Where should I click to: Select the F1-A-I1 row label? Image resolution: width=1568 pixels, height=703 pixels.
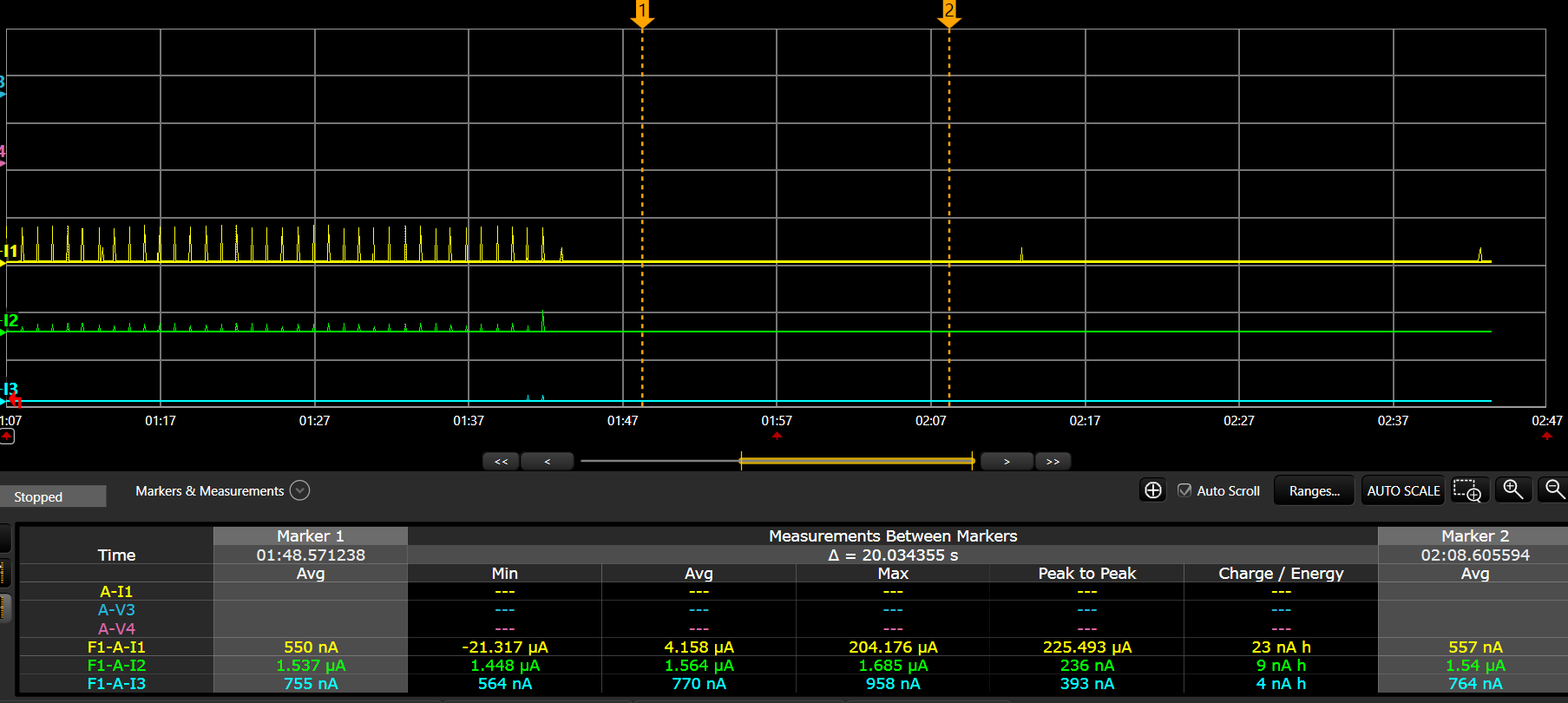(116, 647)
